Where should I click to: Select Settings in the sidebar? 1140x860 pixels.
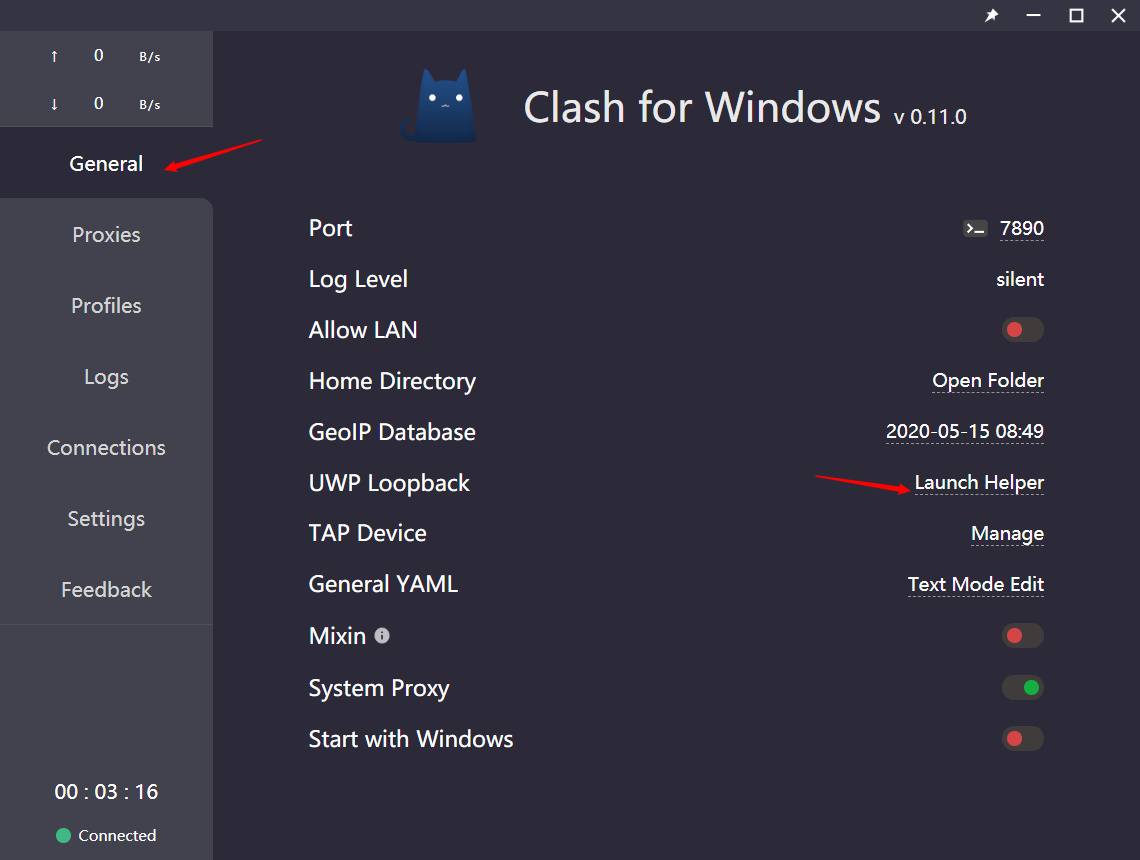pyautogui.click(x=106, y=519)
